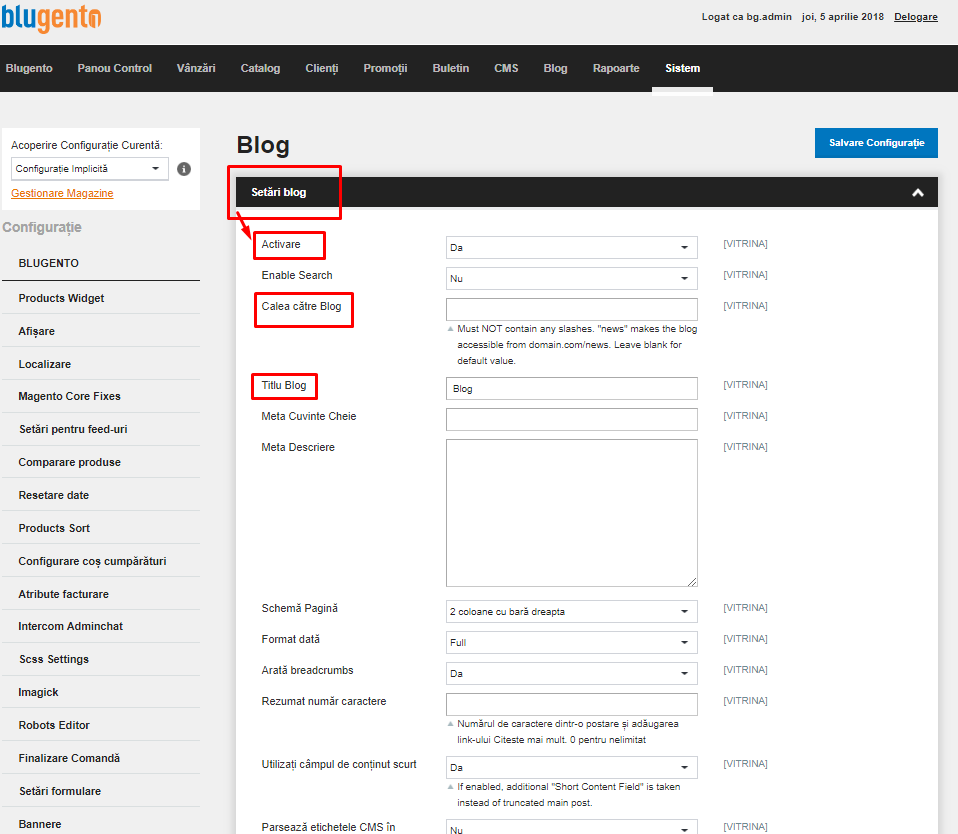Viewport: 958px width, 834px height.
Task: Open the Activare dropdown
Action: [571, 247]
